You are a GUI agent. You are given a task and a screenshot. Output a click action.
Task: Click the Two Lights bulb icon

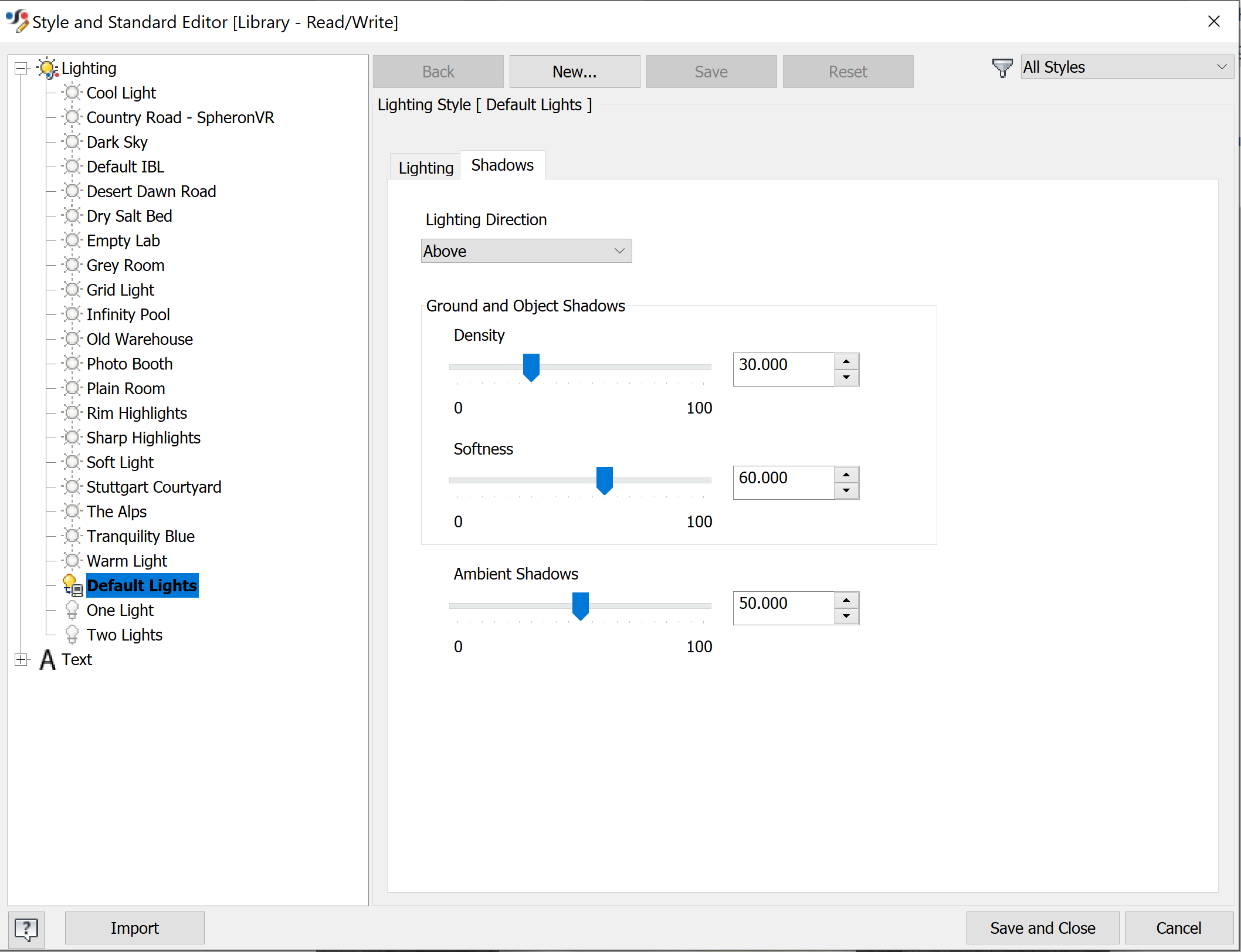[72, 635]
